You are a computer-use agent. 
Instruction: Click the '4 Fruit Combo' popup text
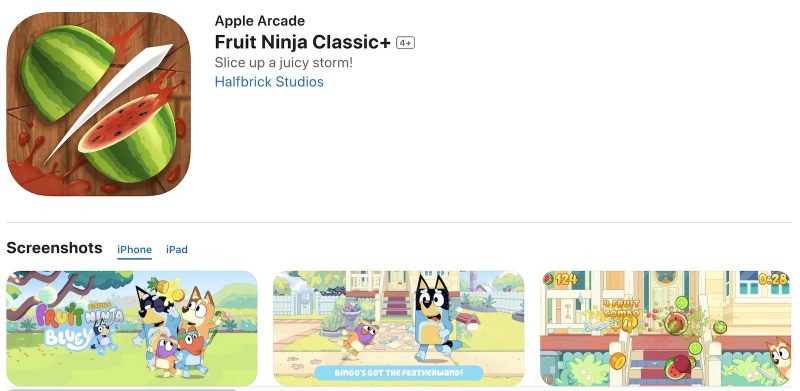click(621, 310)
